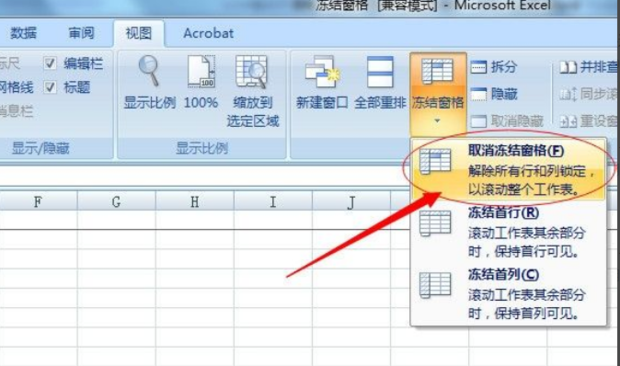Click Arrange All icon (全部重排)

(x=380, y=72)
